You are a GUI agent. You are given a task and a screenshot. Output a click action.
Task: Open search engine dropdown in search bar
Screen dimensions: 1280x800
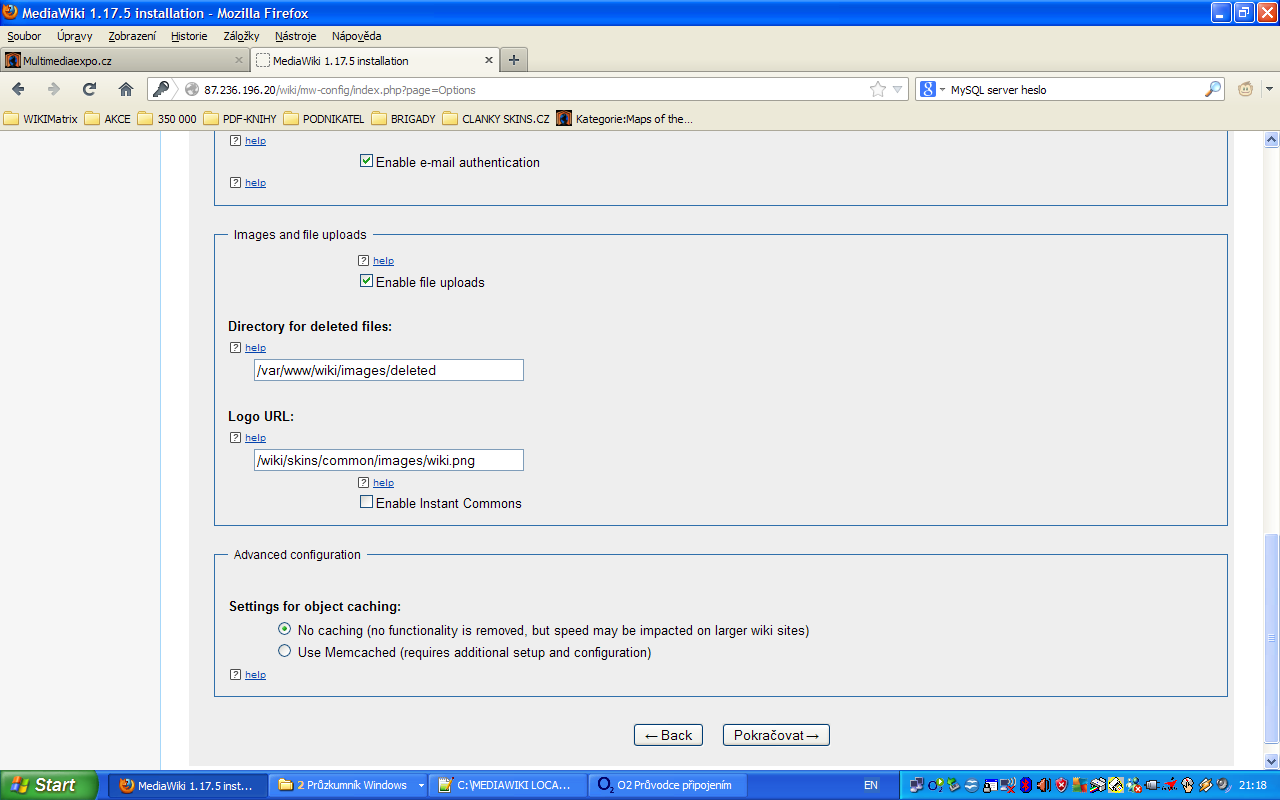click(933, 89)
